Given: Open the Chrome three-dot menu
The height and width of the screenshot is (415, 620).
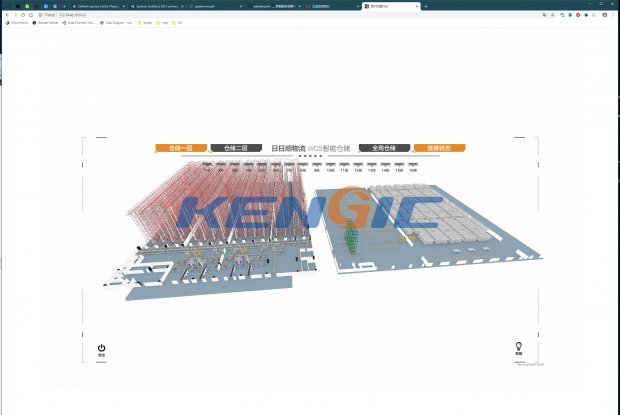Looking at the screenshot, I should 613,15.
